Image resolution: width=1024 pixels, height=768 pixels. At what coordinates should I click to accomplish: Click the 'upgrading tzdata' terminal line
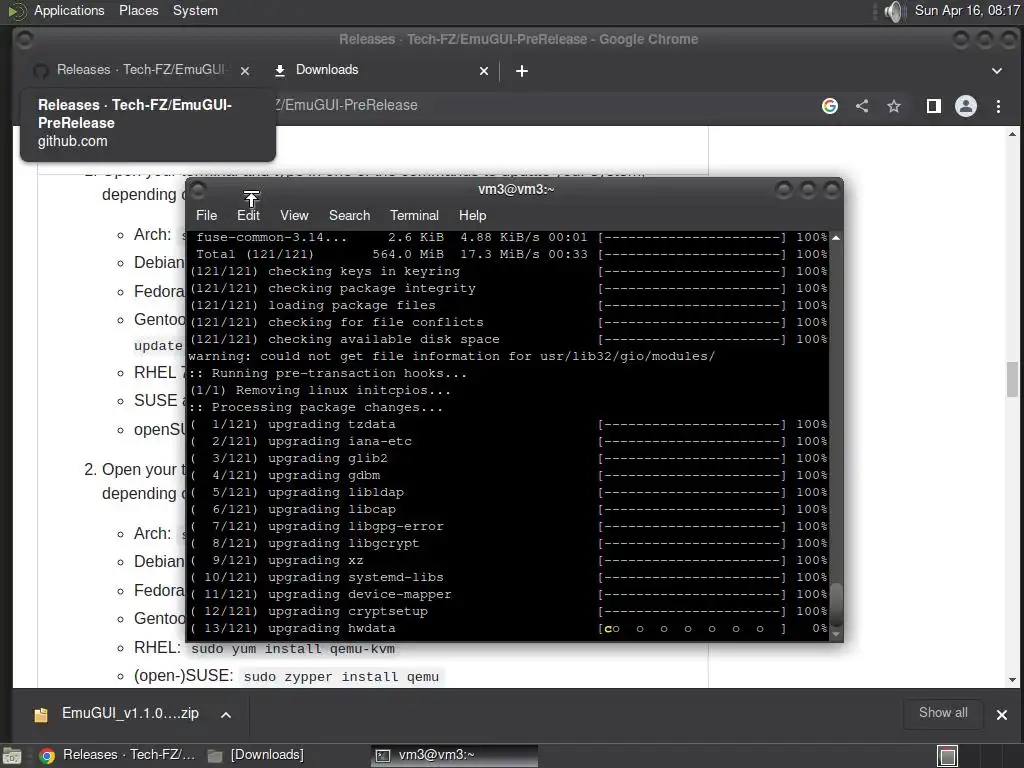click(509, 424)
